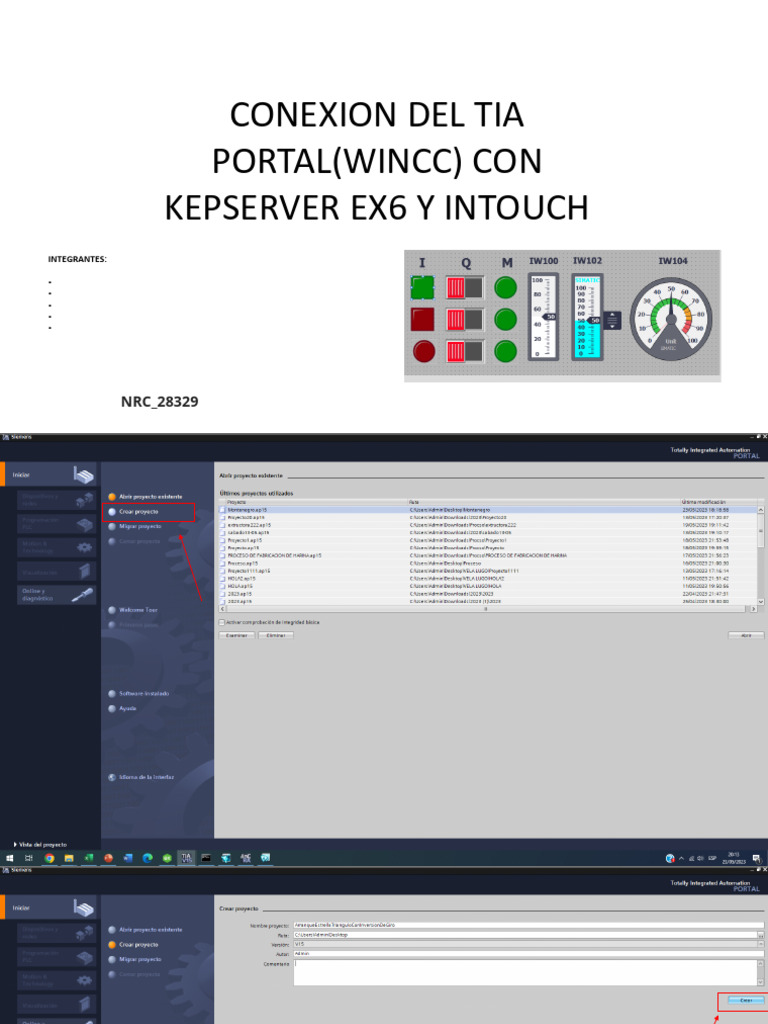Open the Windows Start menu
The width and height of the screenshot is (768, 1024).
tap(10, 858)
